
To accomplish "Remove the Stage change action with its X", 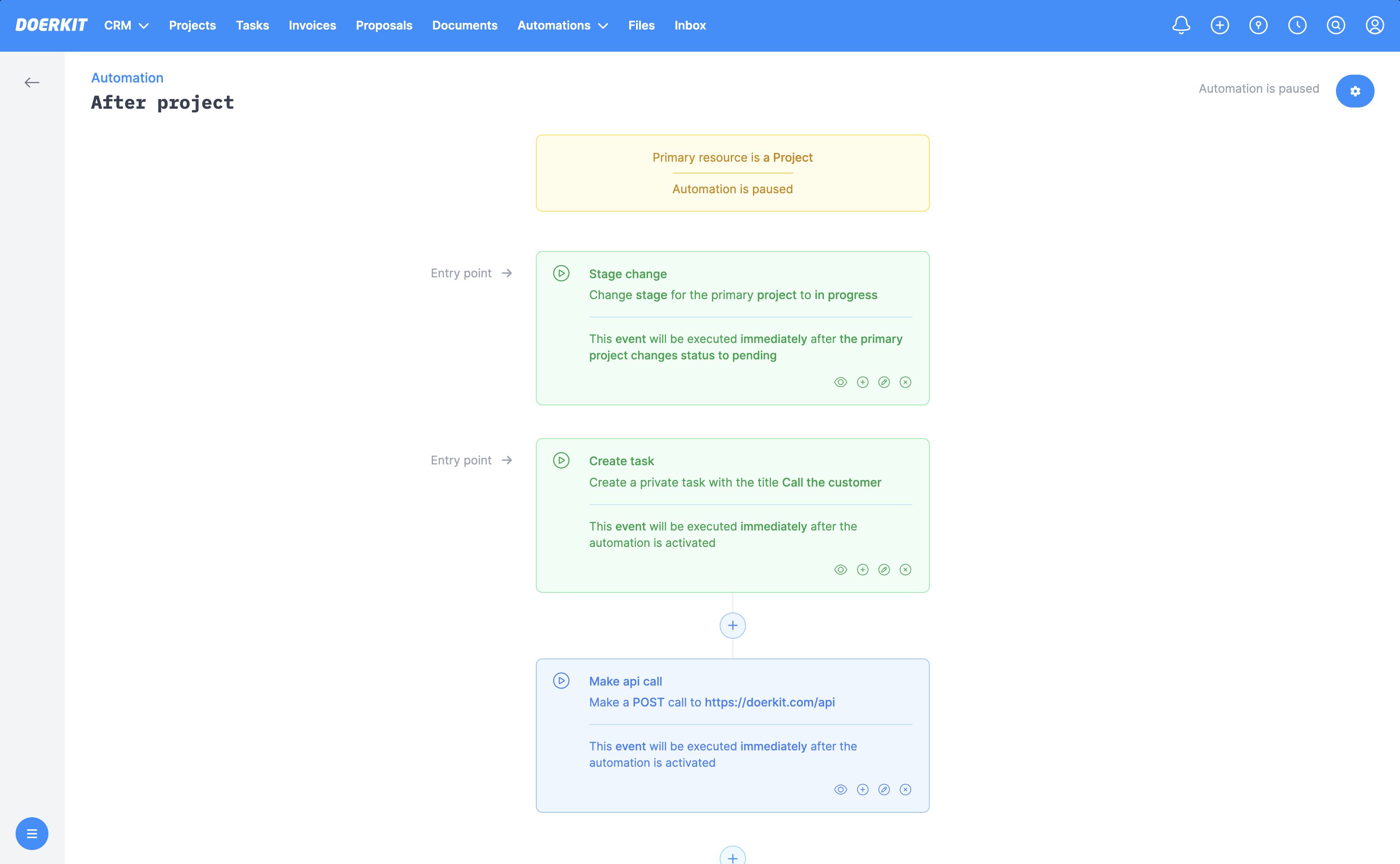I will pyautogui.click(x=905, y=382).
